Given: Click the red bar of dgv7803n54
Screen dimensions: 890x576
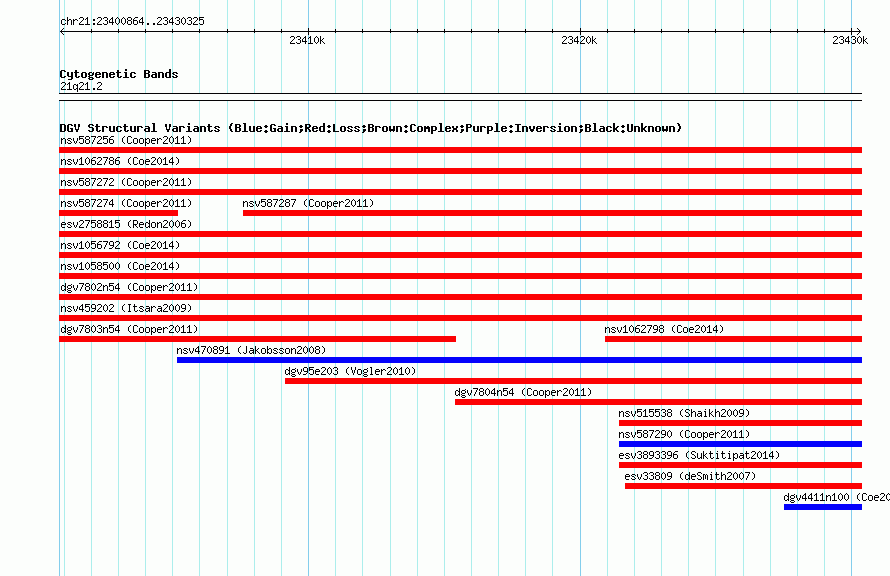Looking at the screenshot, I should [257, 339].
